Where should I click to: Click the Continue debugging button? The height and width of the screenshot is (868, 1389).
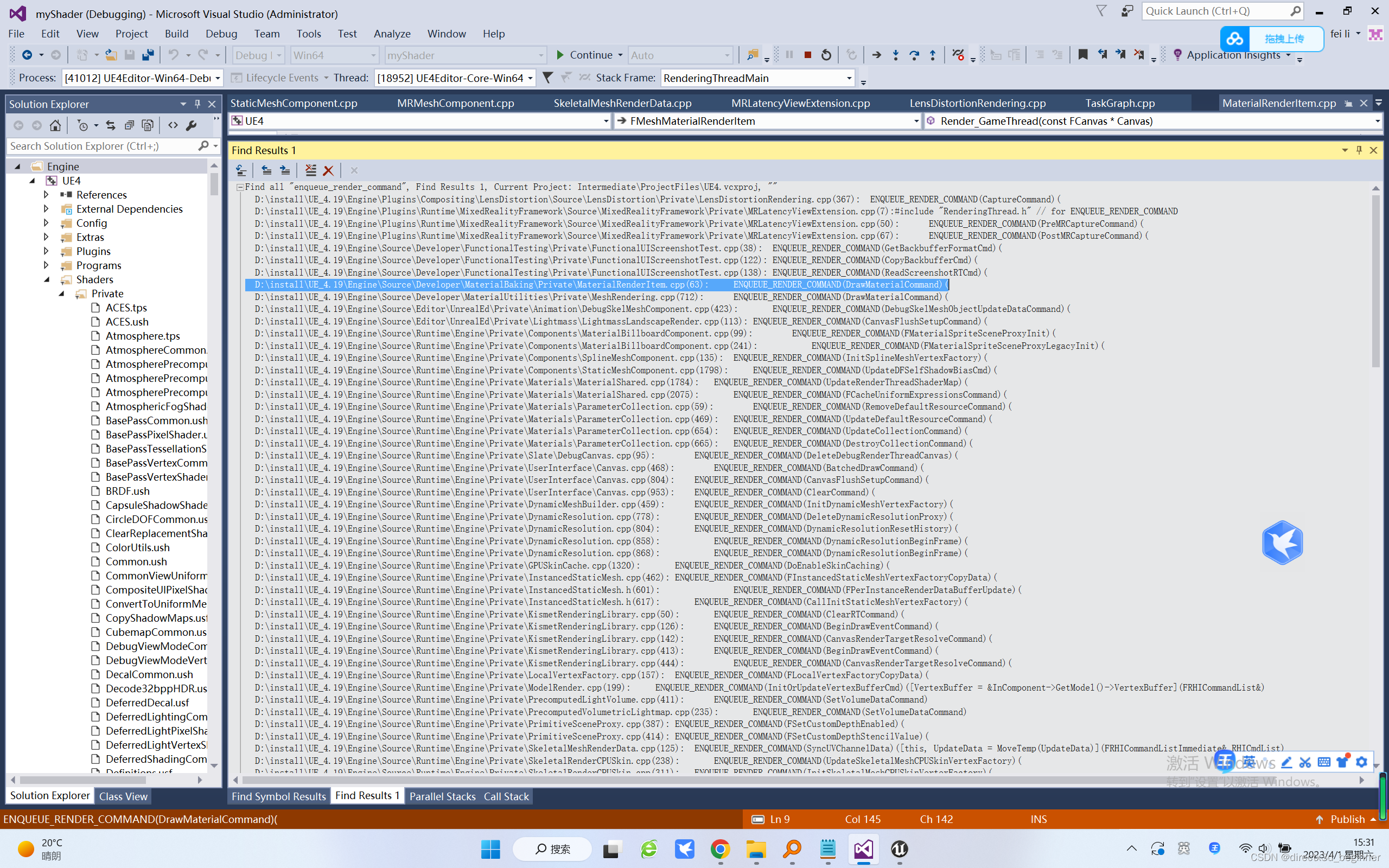tap(584, 55)
